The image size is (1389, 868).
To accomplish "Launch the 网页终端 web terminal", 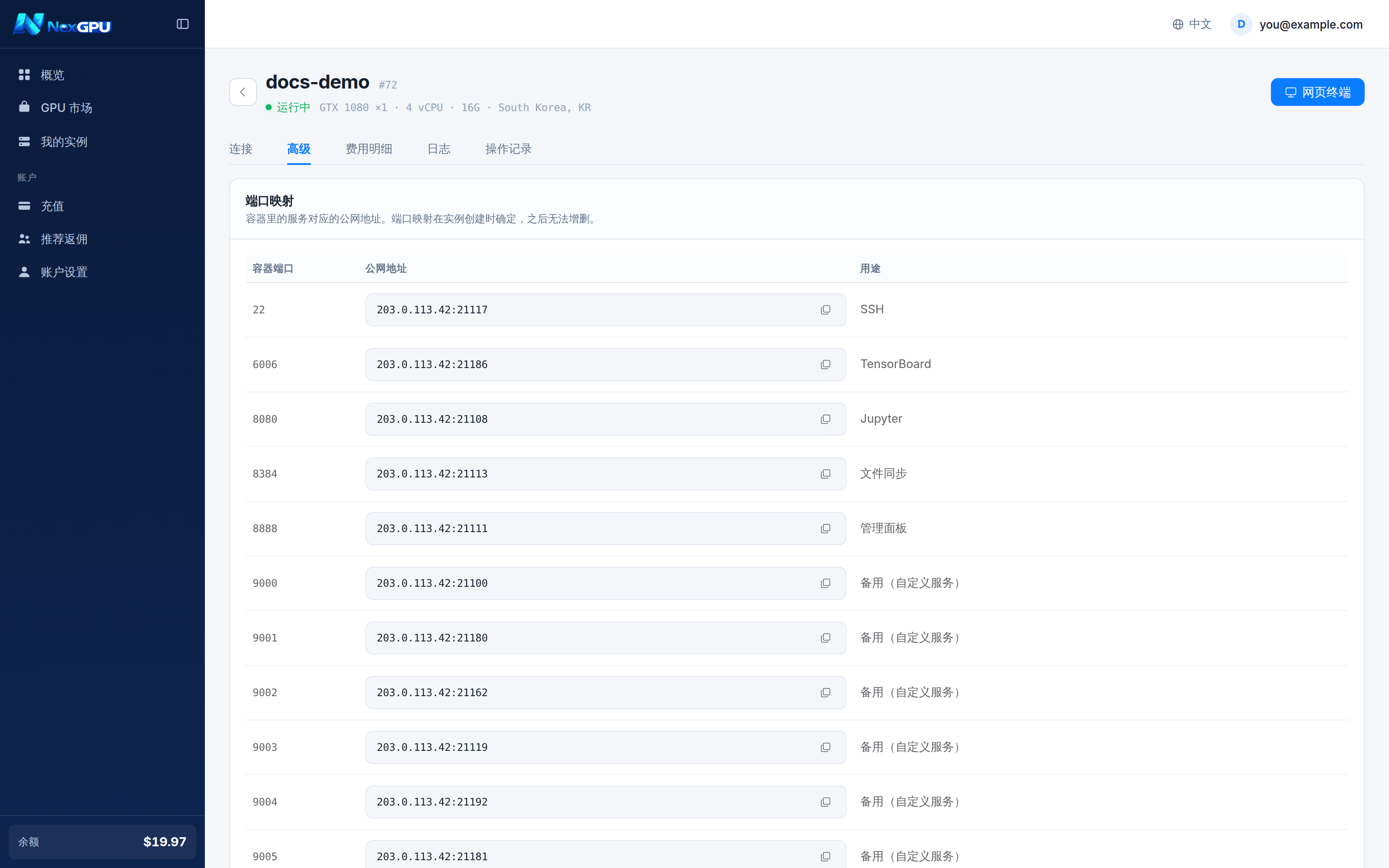I will point(1317,92).
